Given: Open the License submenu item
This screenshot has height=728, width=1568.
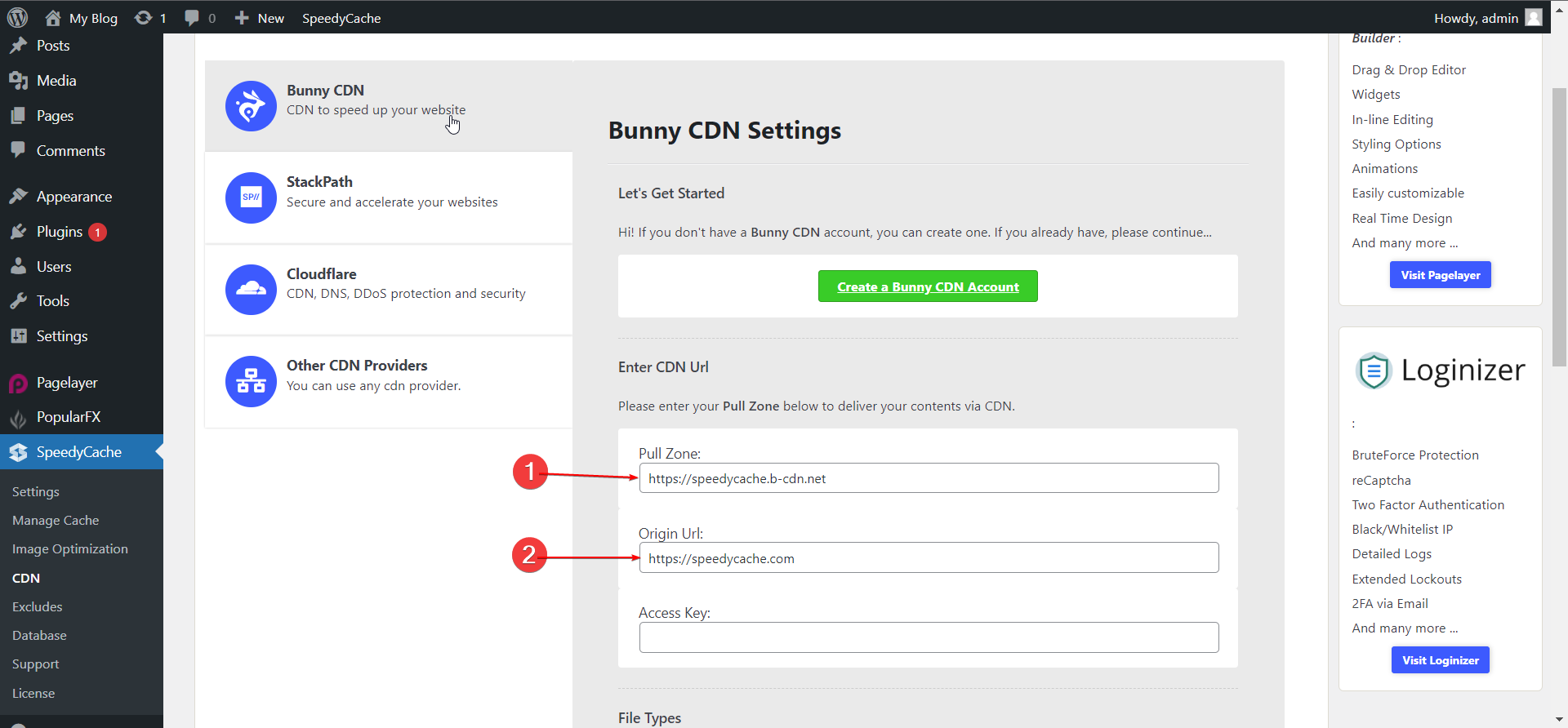Looking at the screenshot, I should [x=33, y=694].
